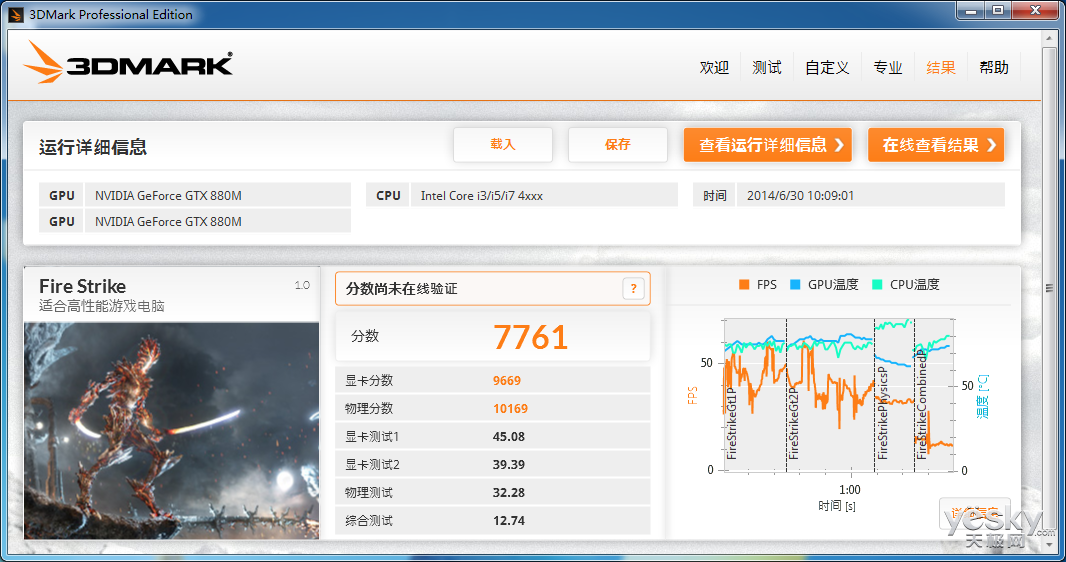Click the 载入 button
Screen dimensions: 1066x562
503,145
